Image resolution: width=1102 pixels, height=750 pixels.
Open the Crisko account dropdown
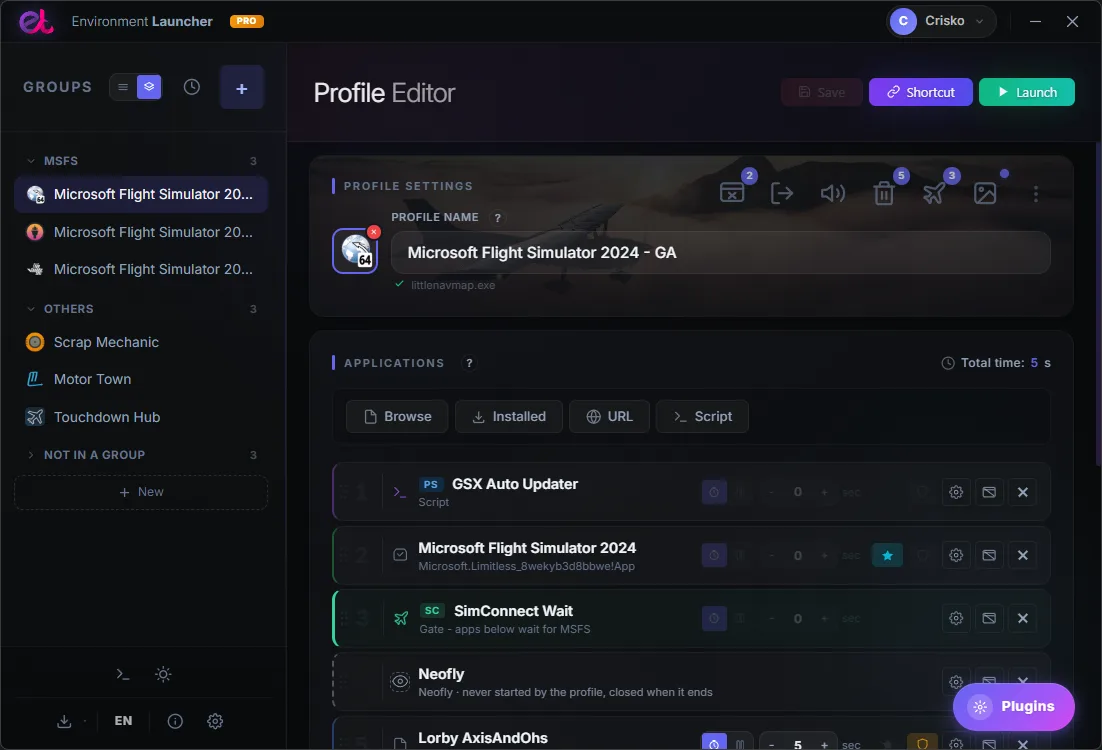click(x=941, y=21)
